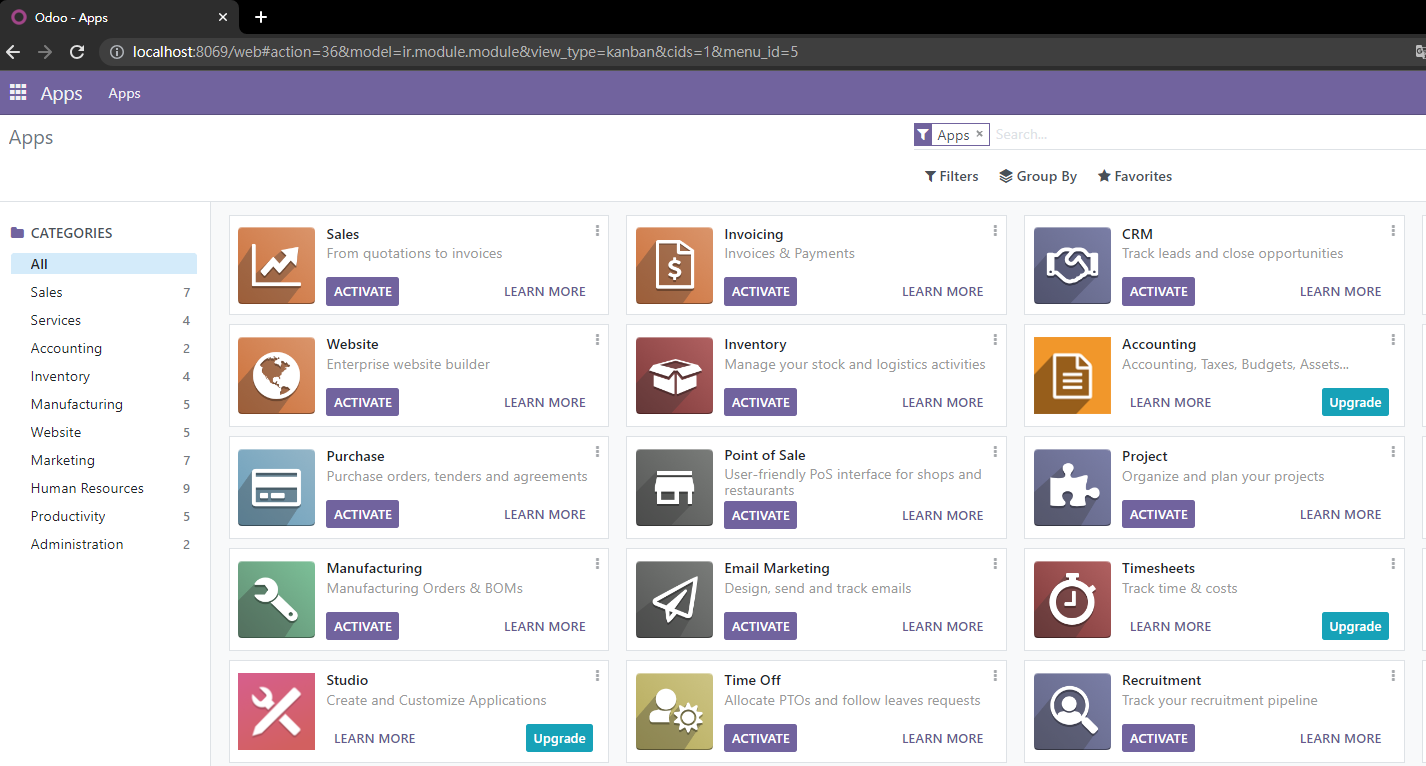Open the CRM card kebab menu
The image size is (1426, 766).
click(1393, 231)
